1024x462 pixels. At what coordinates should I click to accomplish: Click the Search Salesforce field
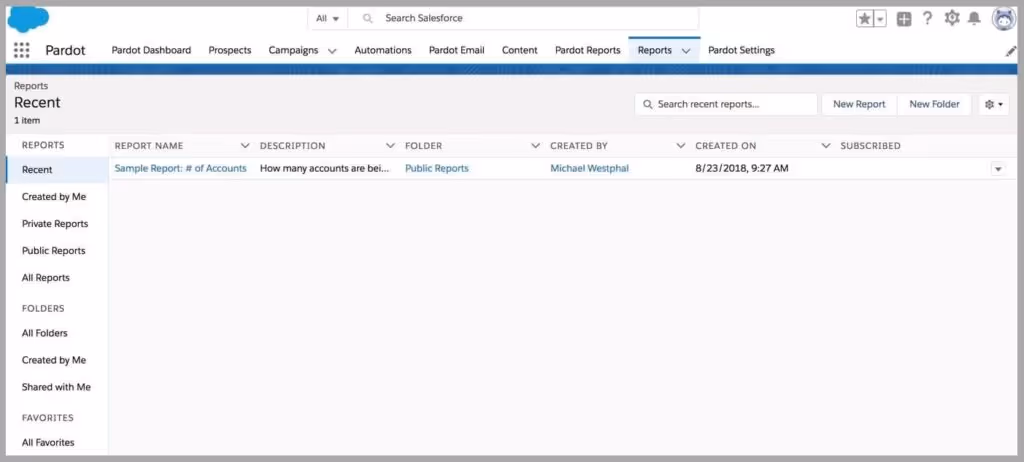pyautogui.click(x=523, y=18)
